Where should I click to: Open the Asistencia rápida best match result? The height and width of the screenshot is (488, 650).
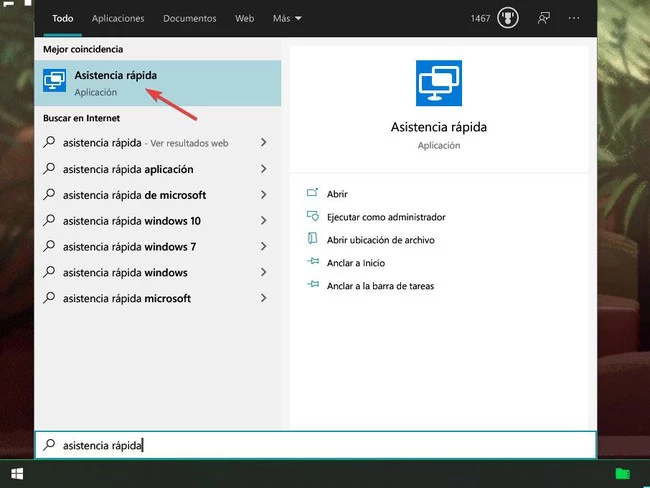pyautogui.click(x=115, y=82)
